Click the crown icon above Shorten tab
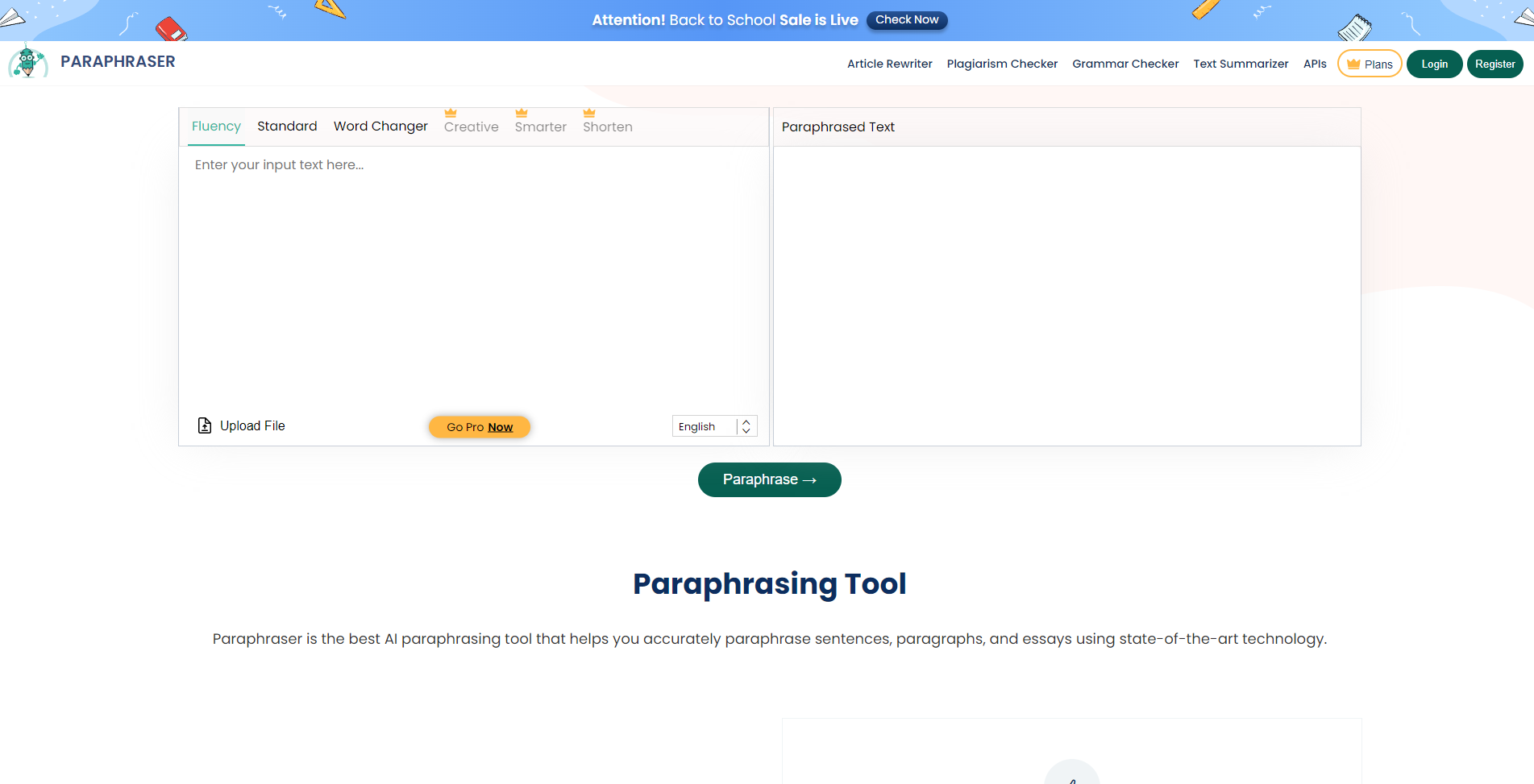The height and width of the screenshot is (784, 1534). coord(589,113)
